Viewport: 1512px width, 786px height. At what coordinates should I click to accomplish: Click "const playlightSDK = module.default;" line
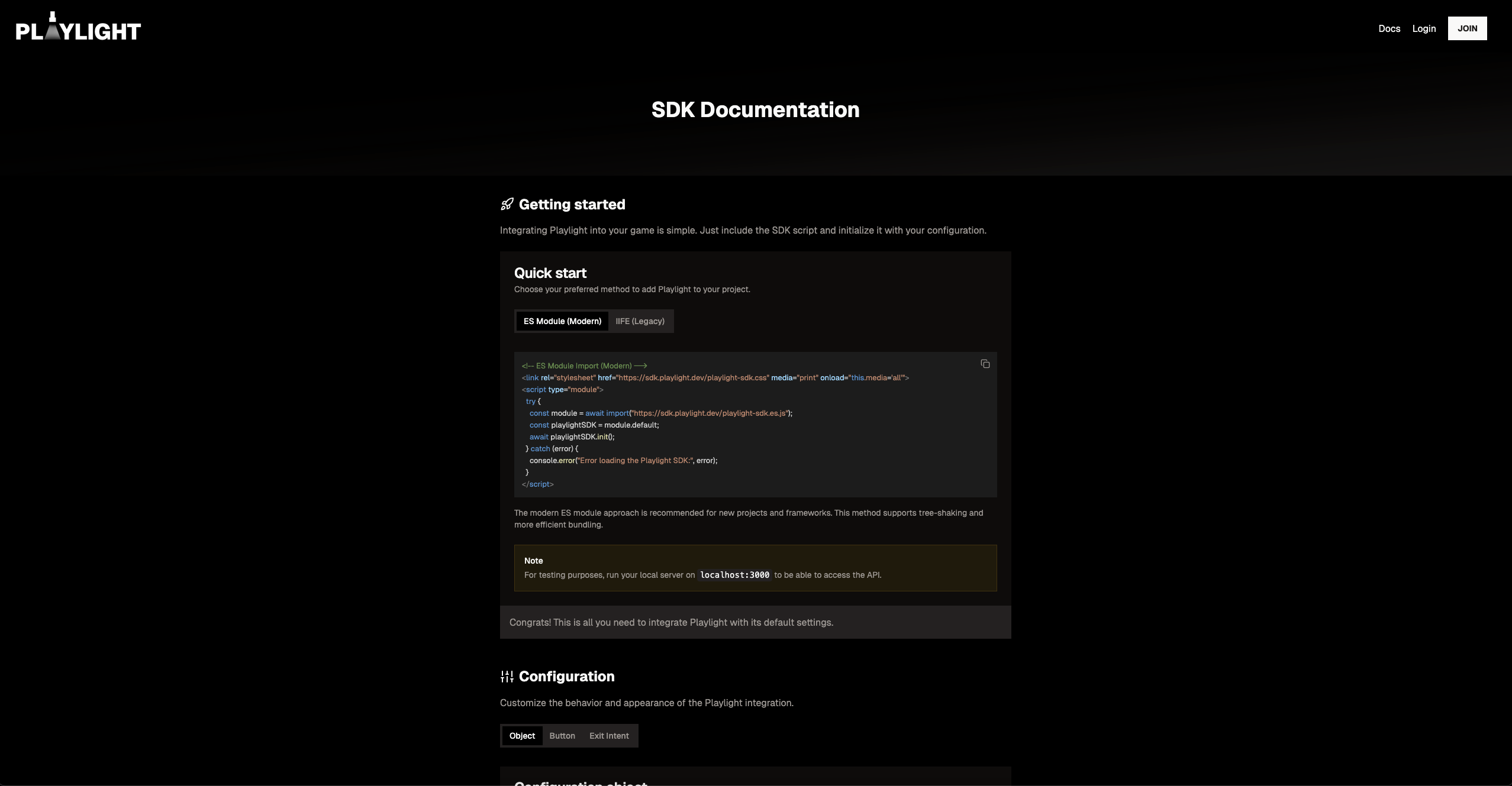pos(594,425)
